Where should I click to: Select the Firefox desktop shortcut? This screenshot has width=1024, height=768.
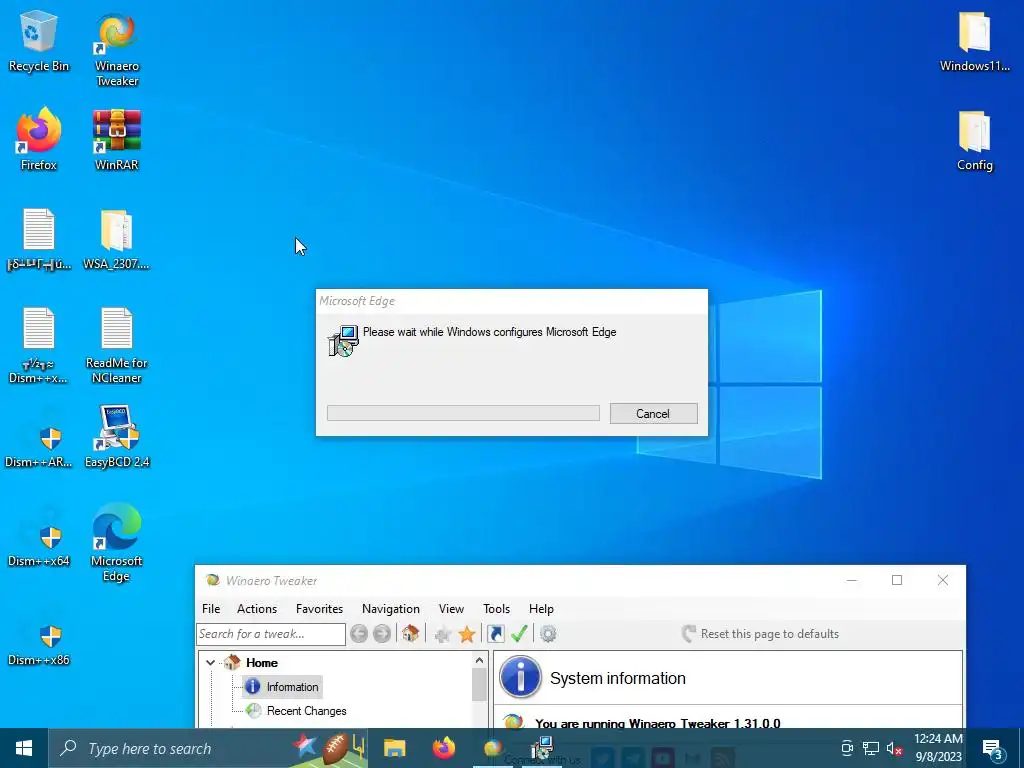(39, 139)
